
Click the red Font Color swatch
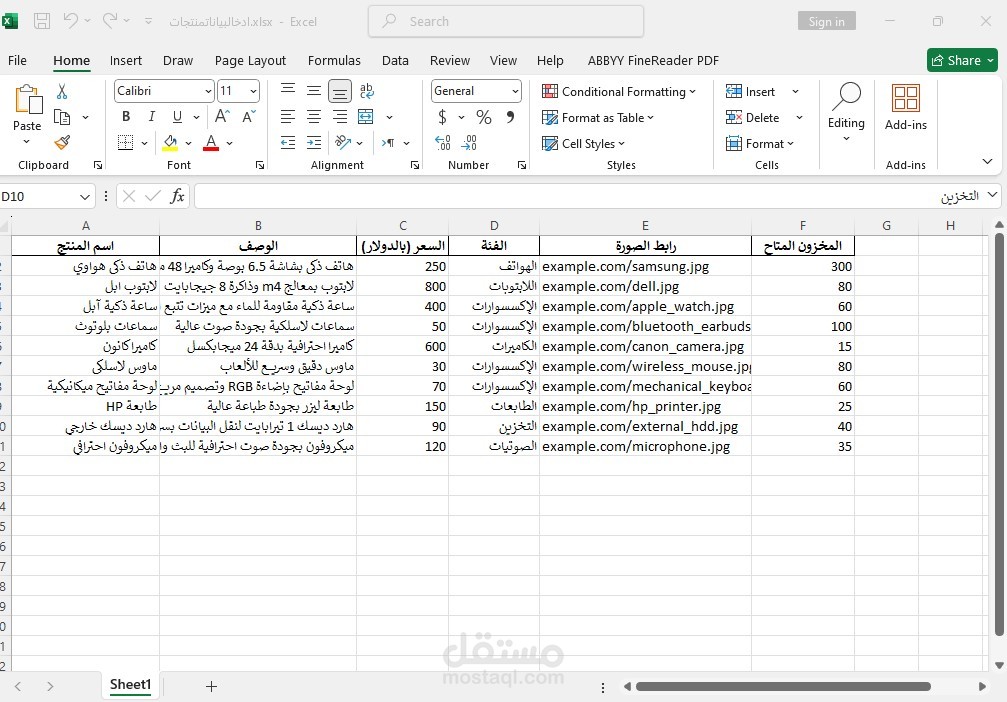pos(211,143)
